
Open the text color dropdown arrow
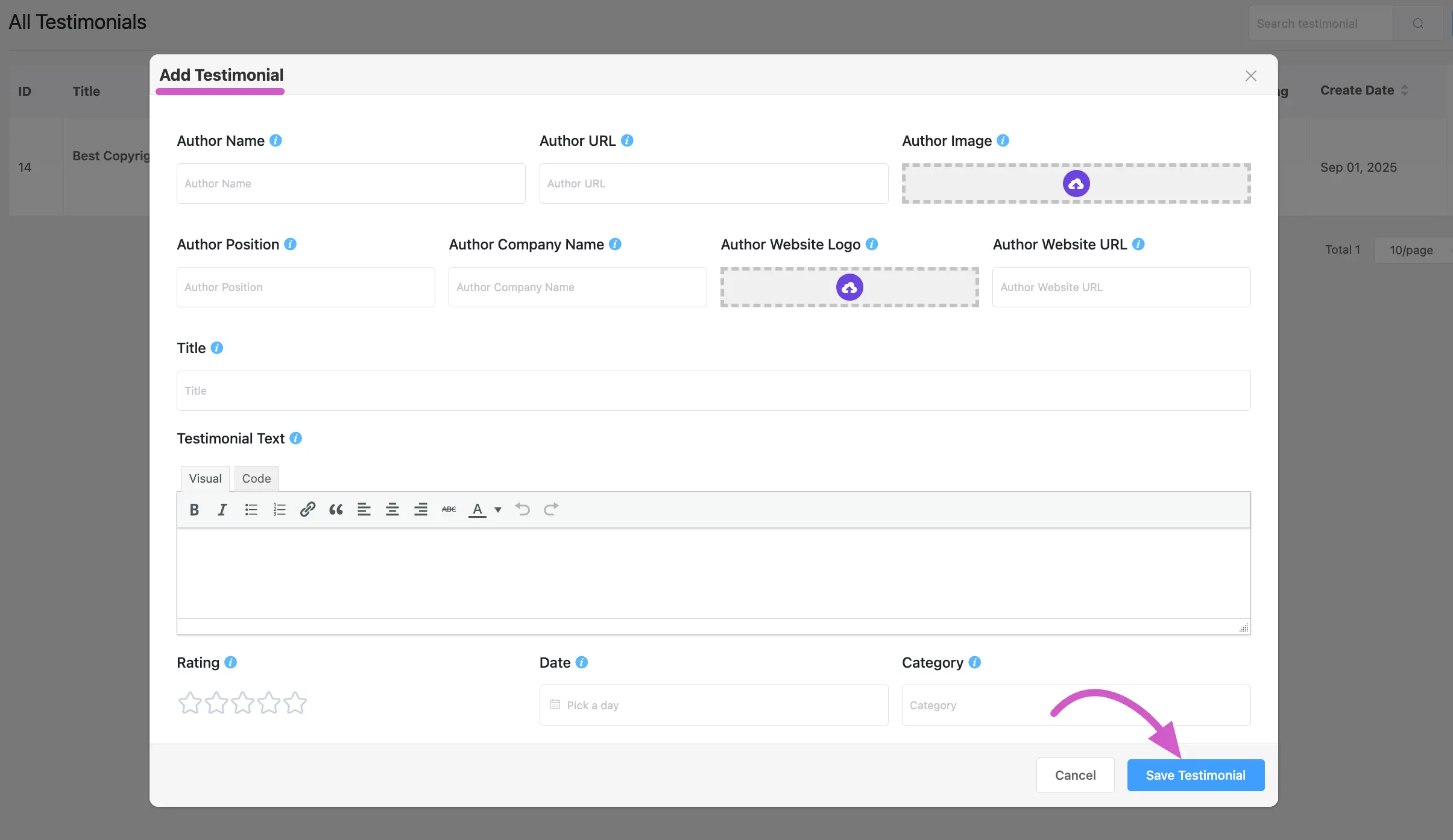(x=498, y=510)
